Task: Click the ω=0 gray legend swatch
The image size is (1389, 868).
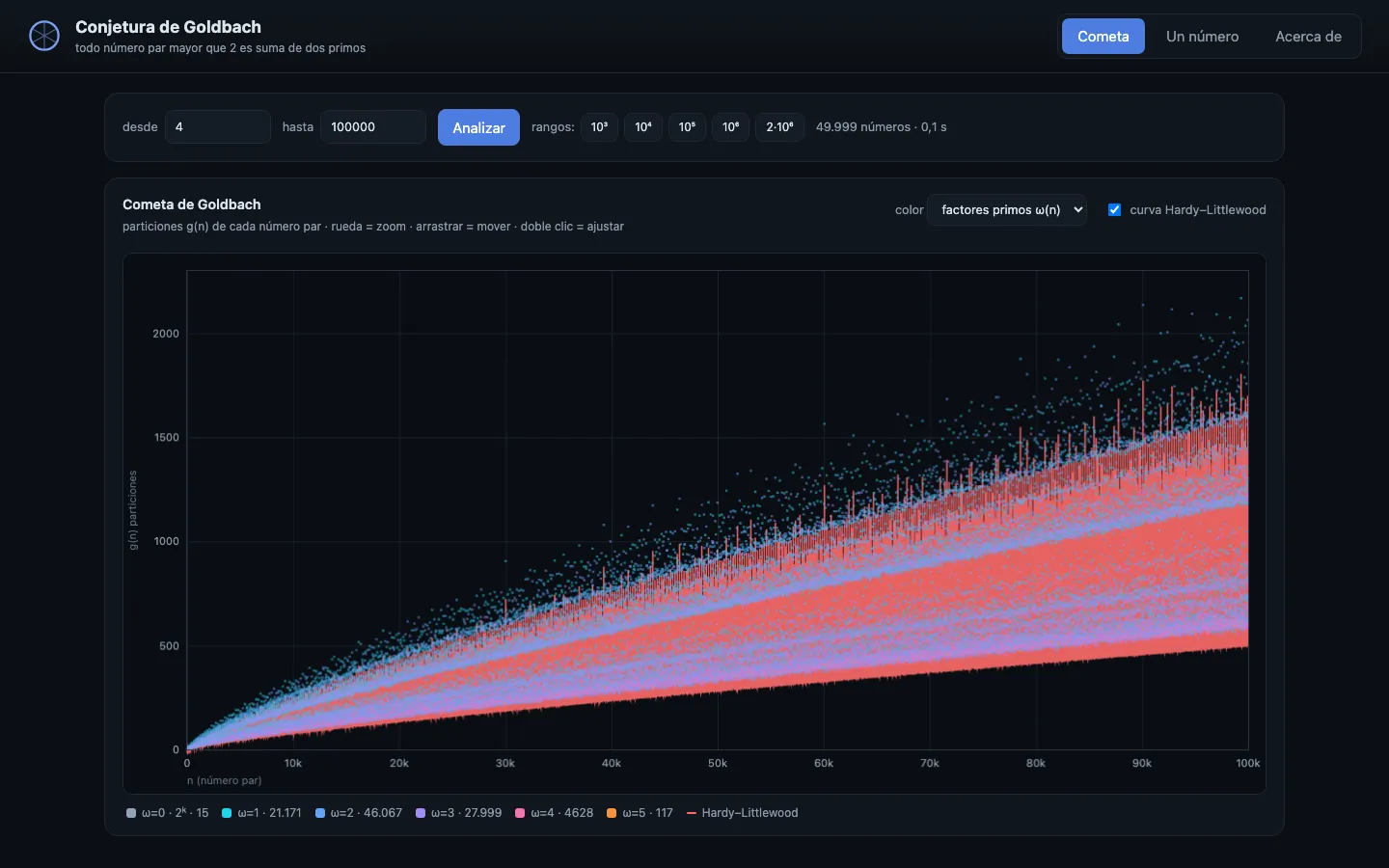Action: pyautogui.click(x=131, y=813)
